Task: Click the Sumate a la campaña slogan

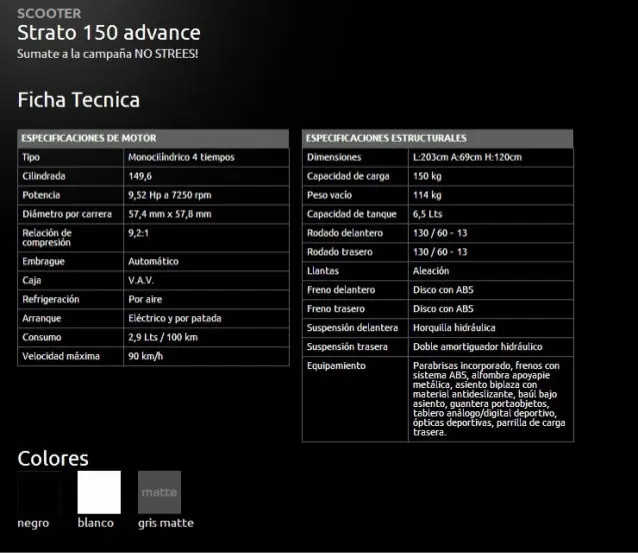Action: [107, 54]
